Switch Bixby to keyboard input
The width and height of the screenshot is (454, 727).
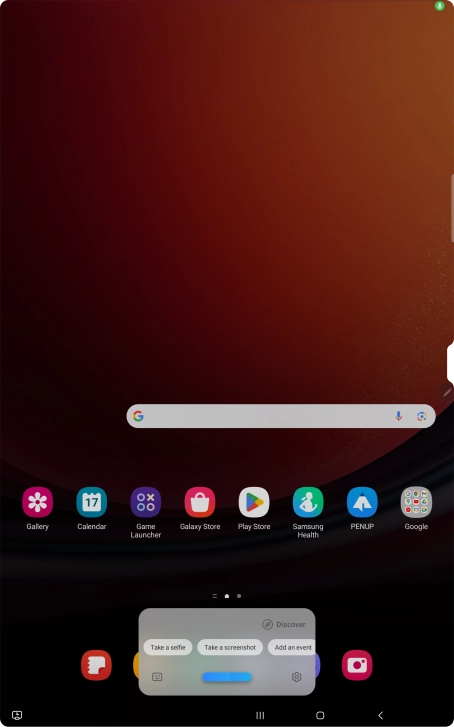point(157,677)
